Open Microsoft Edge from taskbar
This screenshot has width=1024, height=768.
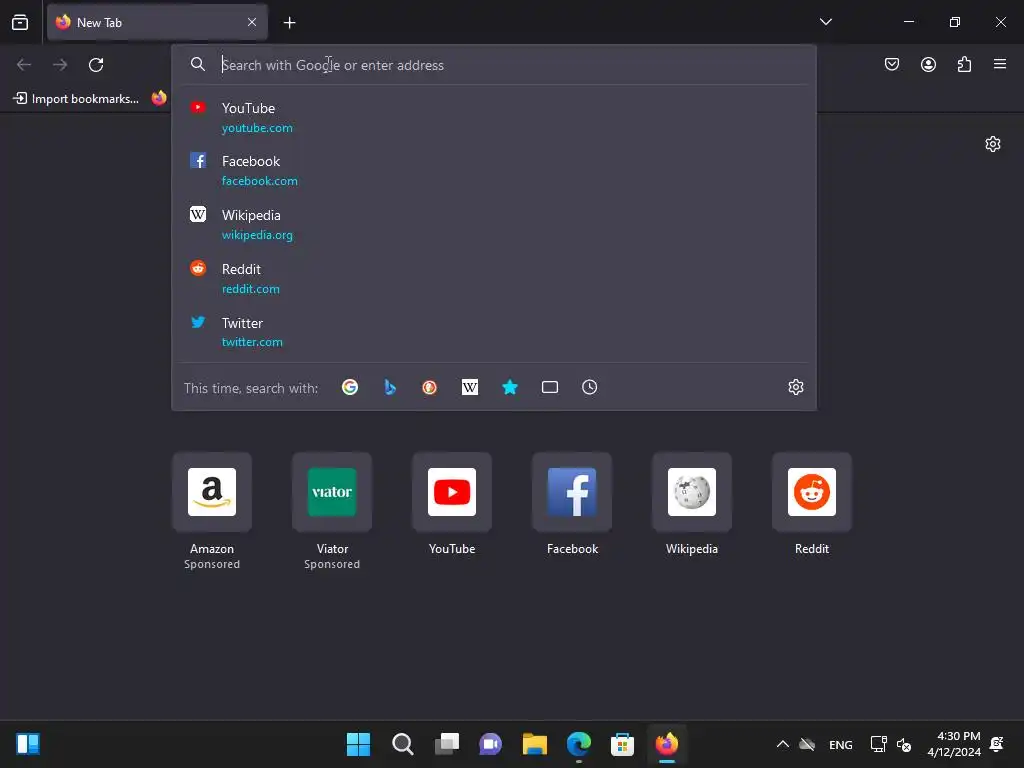pos(579,744)
